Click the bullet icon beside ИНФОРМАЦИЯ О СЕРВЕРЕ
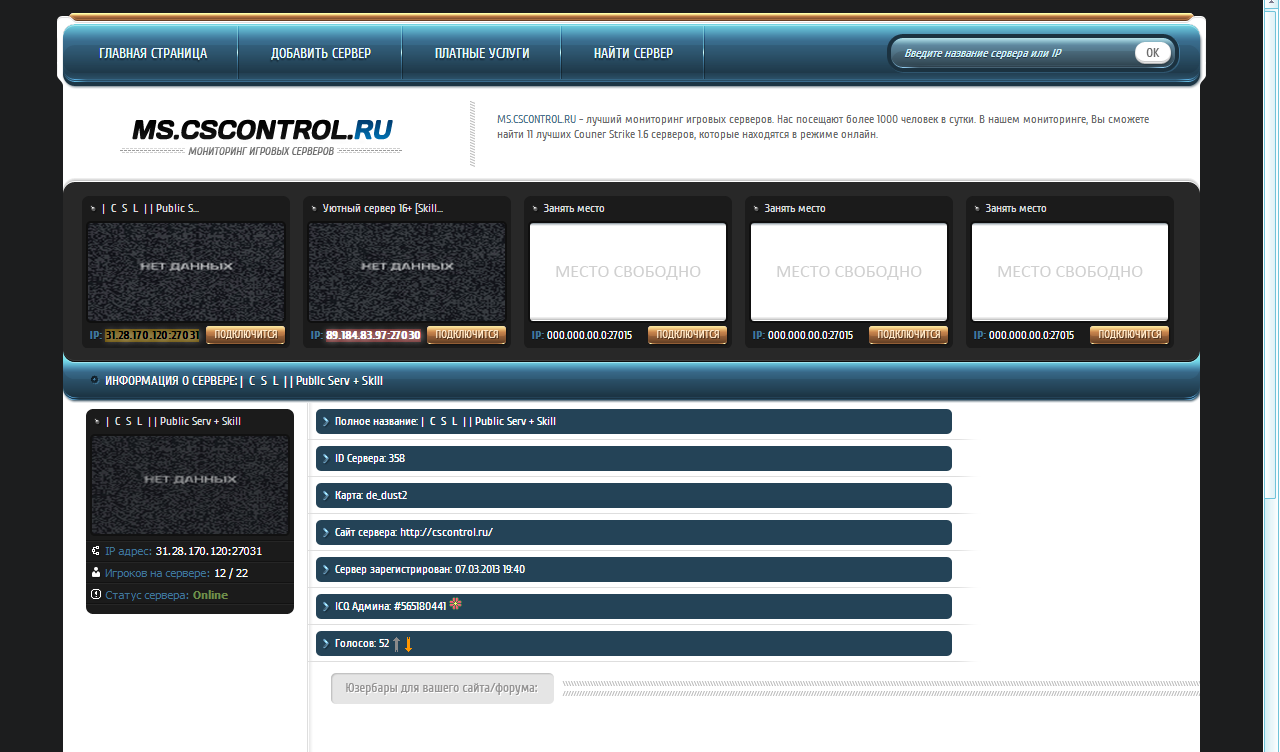This screenshot has height=752, width=1280. 94,380
